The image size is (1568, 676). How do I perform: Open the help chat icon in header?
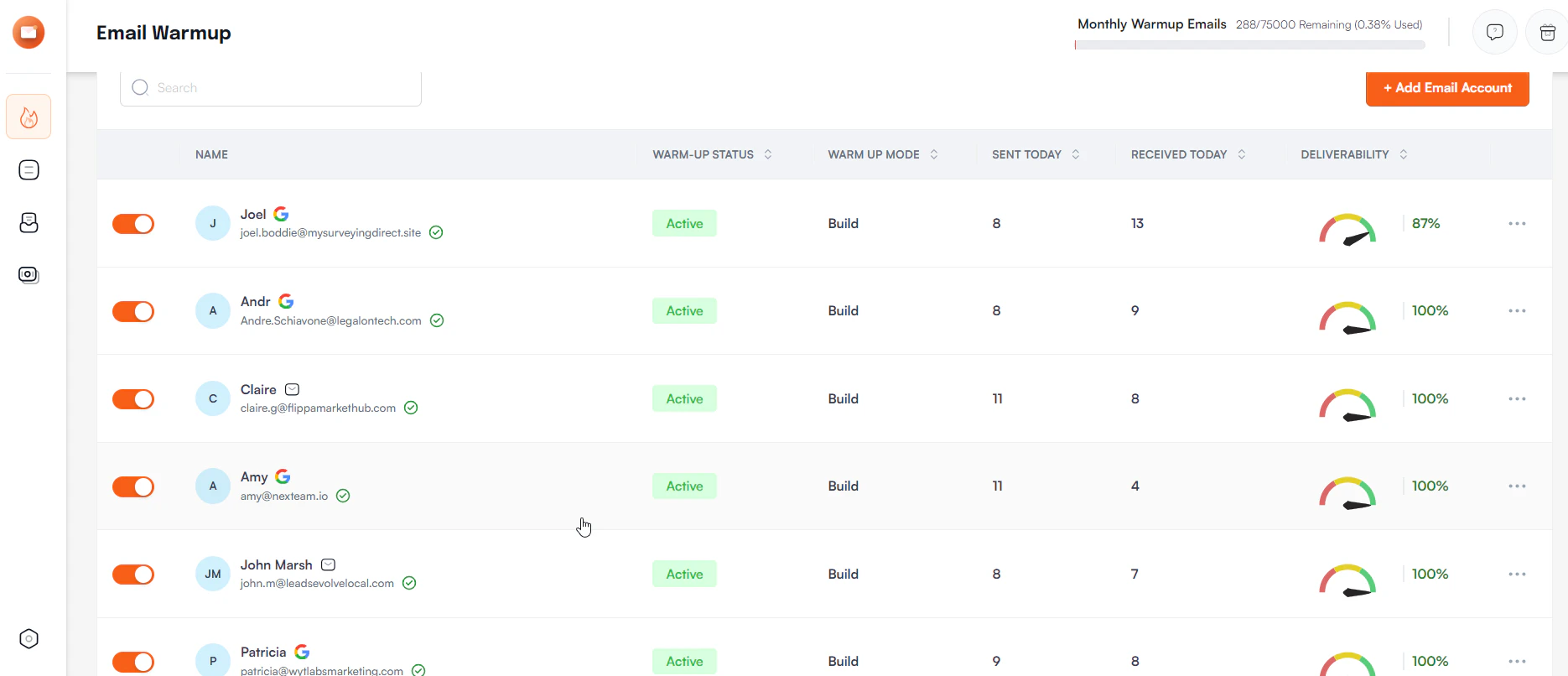[x=1494, y=33]
